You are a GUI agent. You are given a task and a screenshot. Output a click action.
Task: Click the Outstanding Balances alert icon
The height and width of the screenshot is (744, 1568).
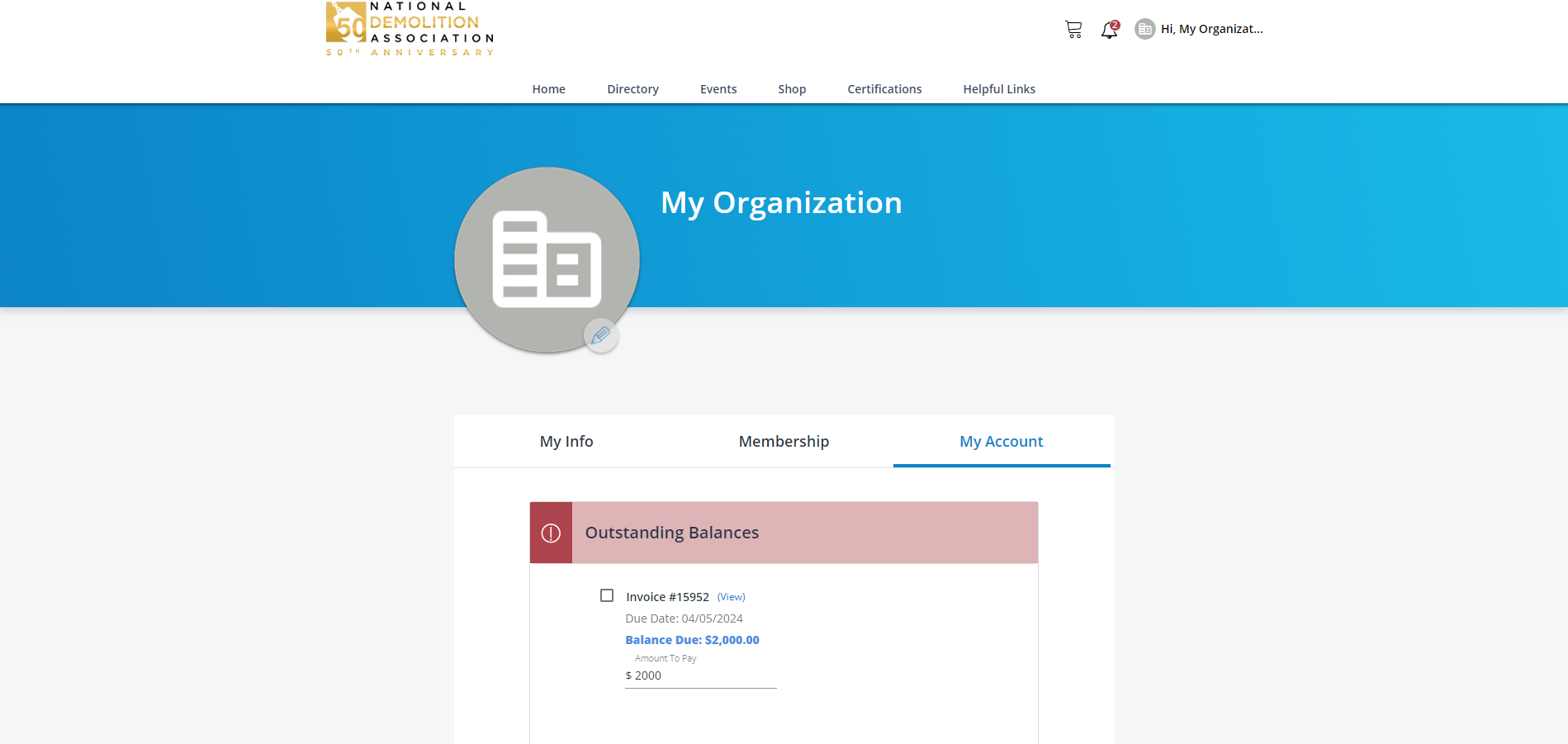551,533
